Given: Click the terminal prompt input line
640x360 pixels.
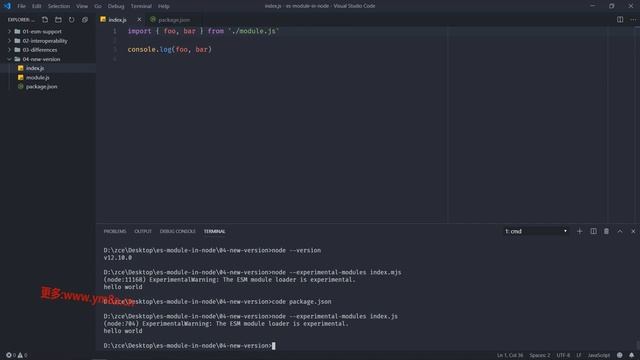Looking at the screenshot, I should click(189, 346).
